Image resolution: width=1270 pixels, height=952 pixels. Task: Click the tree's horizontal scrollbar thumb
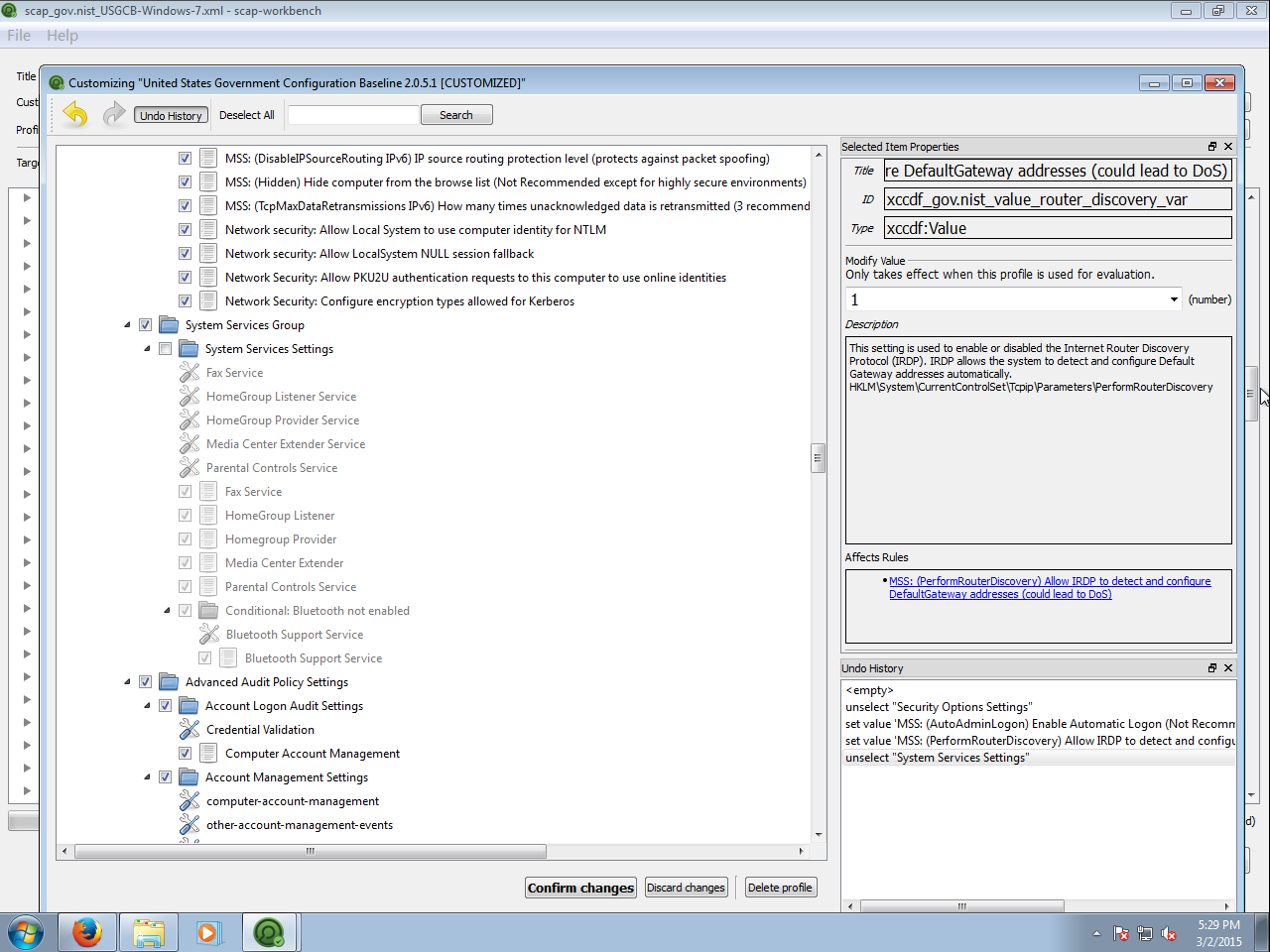click(310, 851)
